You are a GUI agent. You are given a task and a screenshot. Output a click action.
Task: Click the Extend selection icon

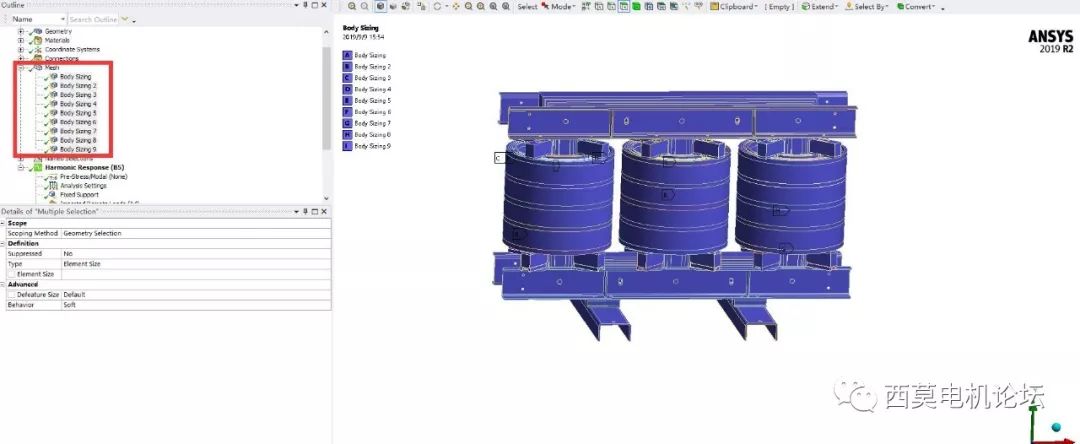point(806,6)
